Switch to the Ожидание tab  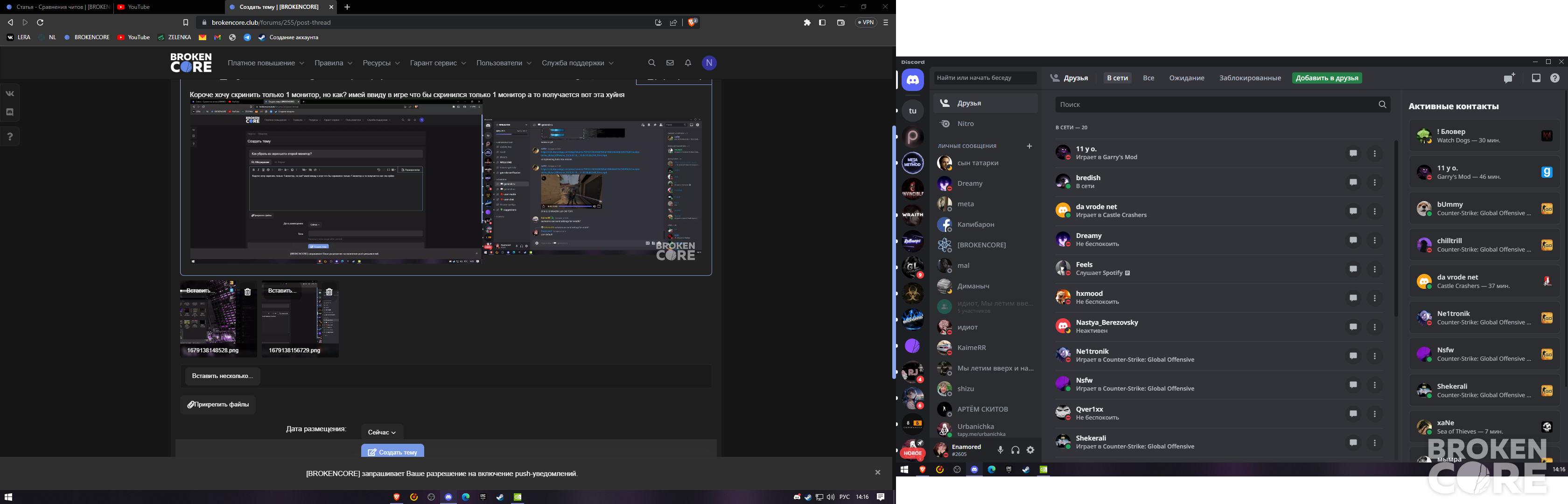(1187, 78)
